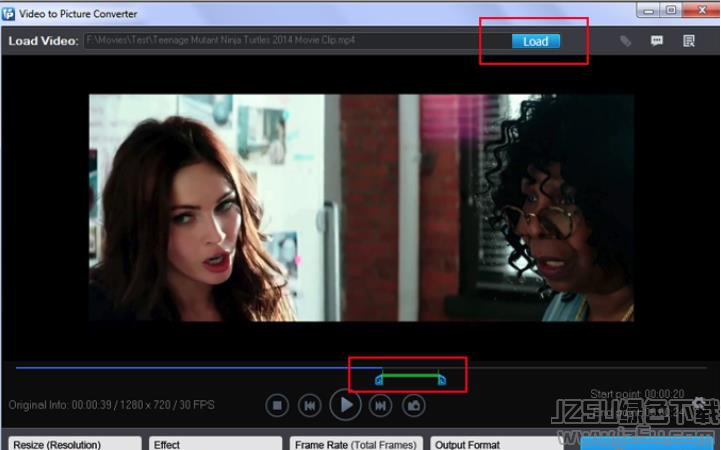The width and height of the screenshot is (721, 450).
Task: Click the Load button
Action: 536,41
